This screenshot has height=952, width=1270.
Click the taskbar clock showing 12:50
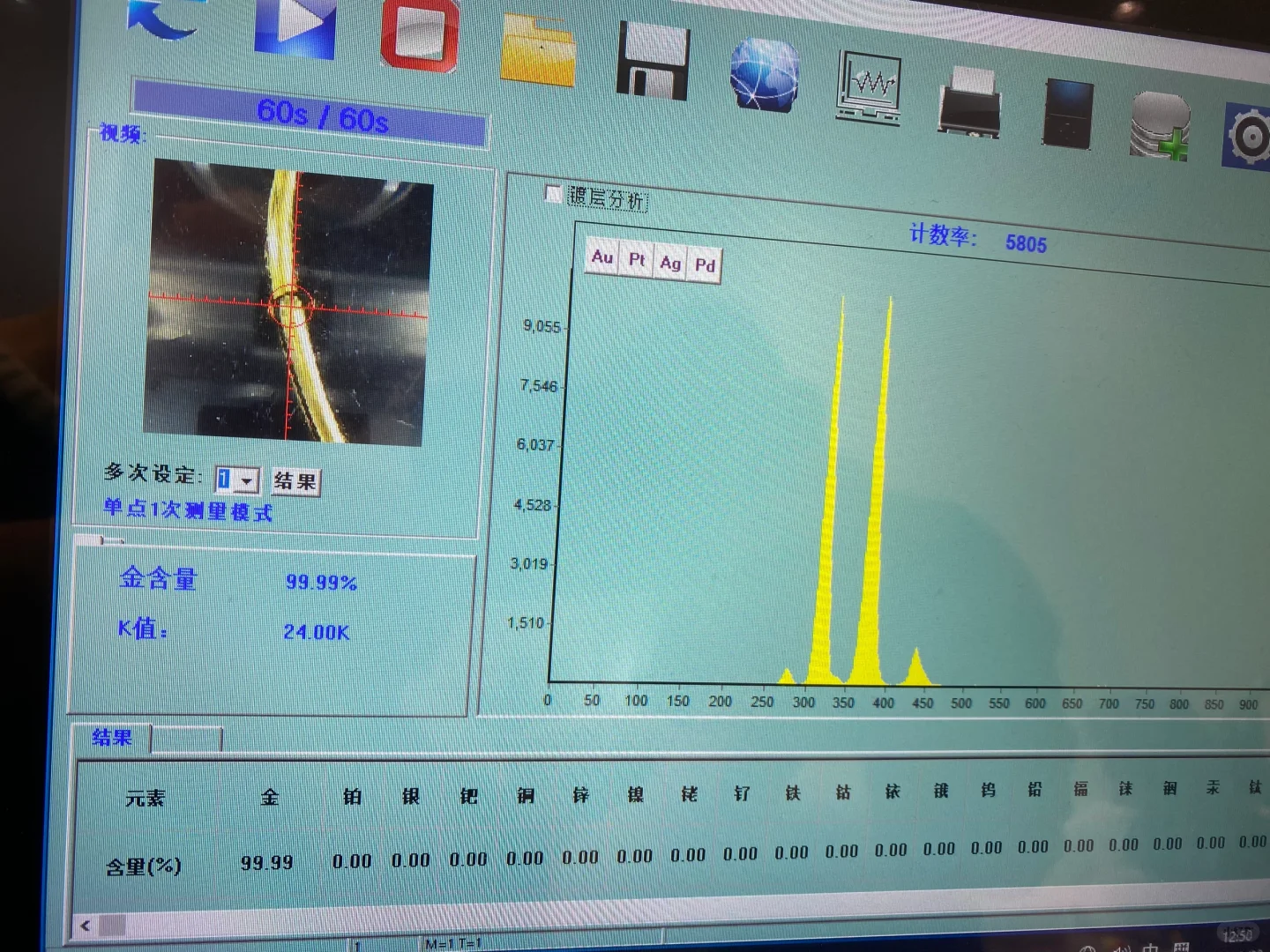(1238, 936)
